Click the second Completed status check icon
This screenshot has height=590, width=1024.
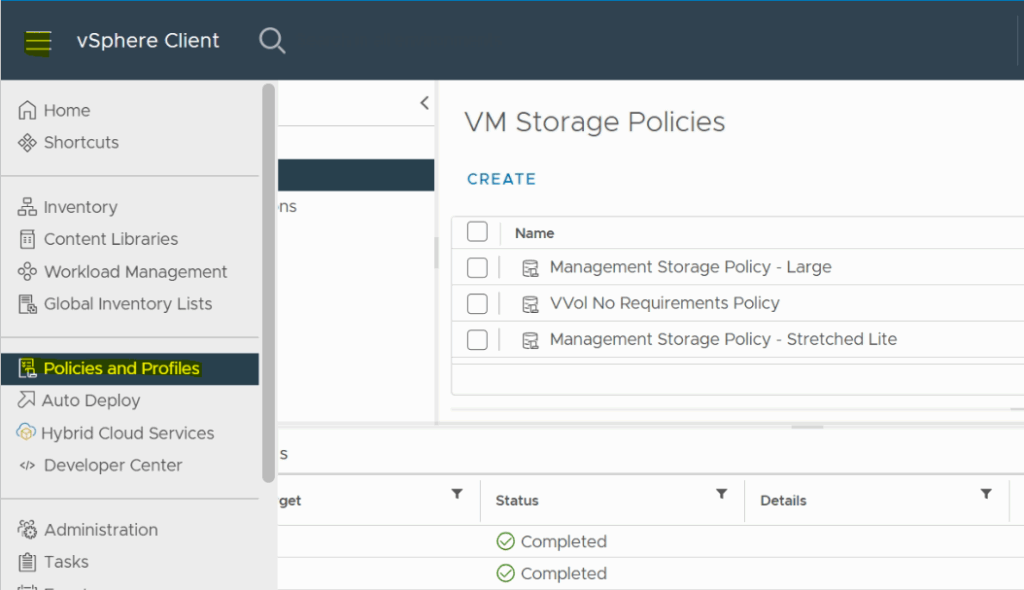[x=505, y=573]
